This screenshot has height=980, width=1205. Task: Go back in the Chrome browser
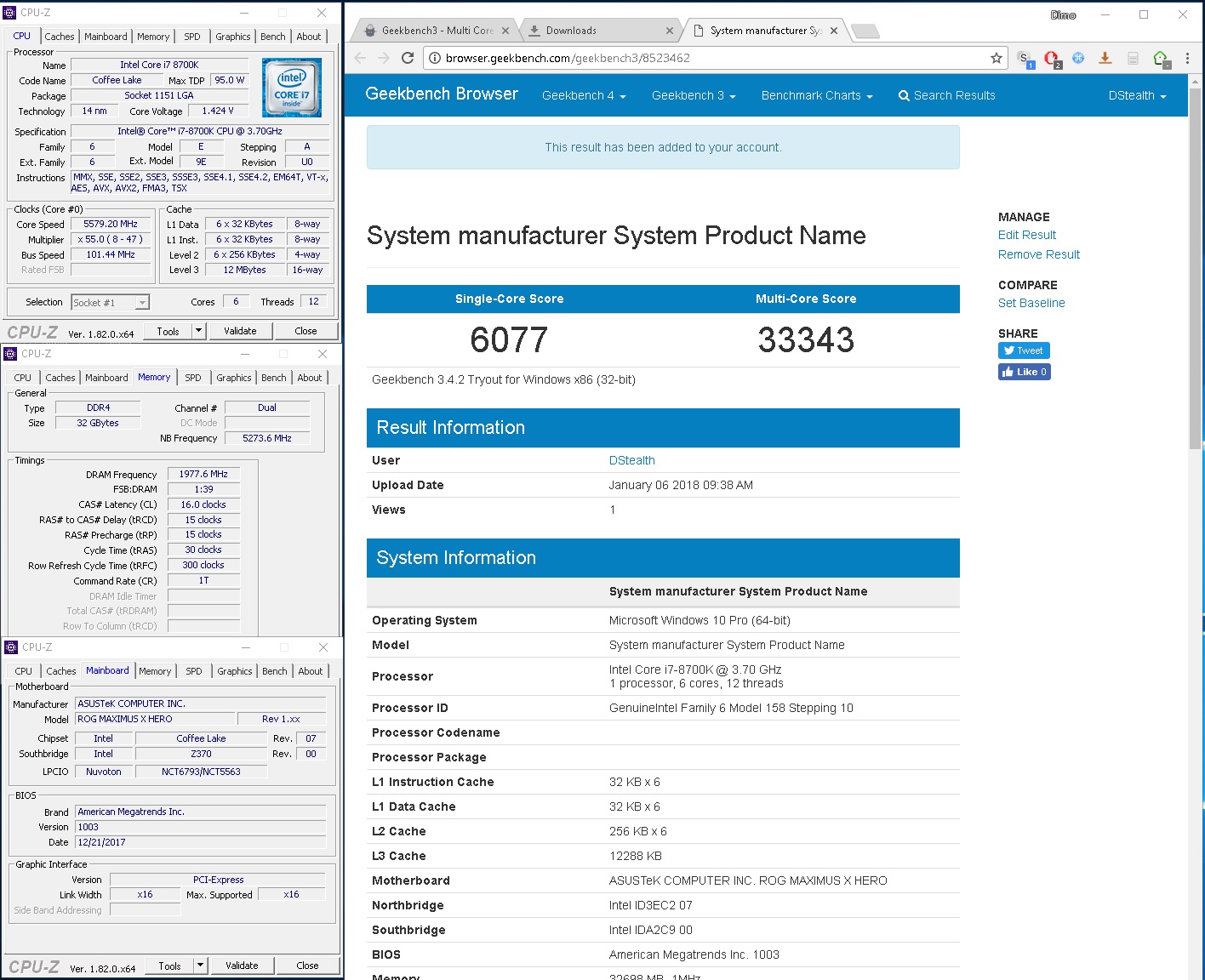click(x=360, y=58)
